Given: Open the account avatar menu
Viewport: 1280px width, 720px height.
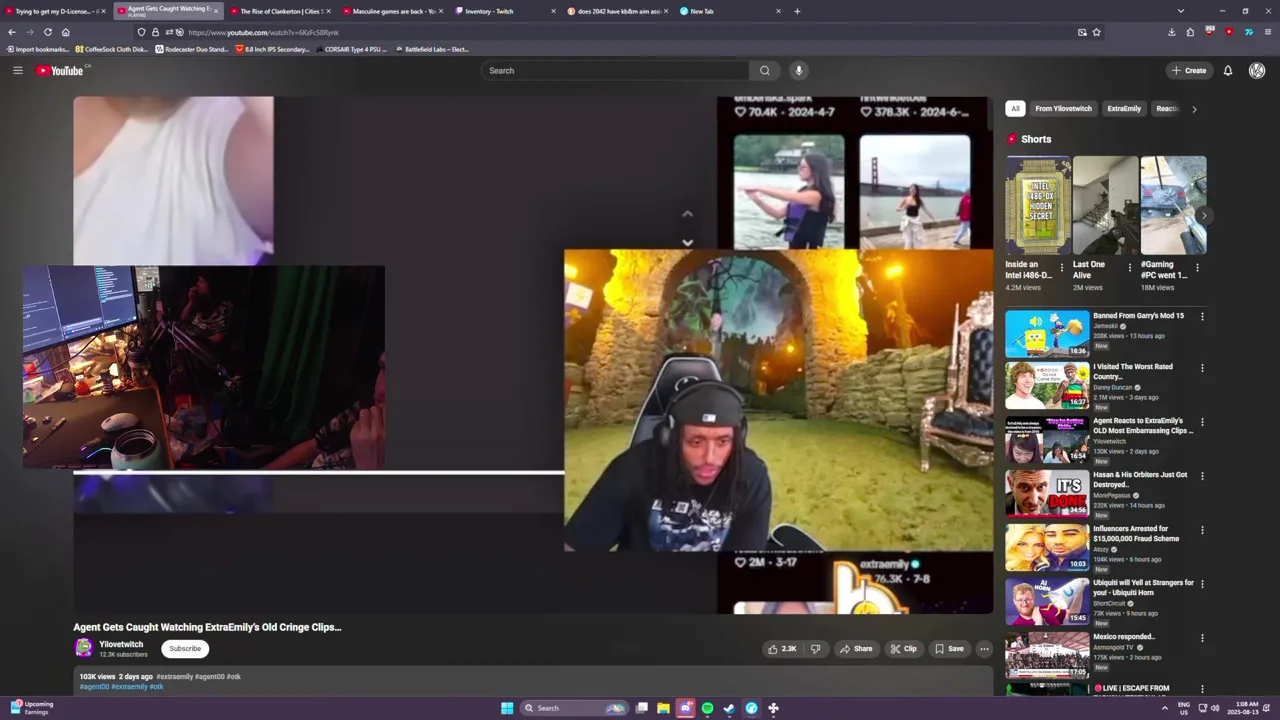Looking at the screenshot, I should click(1257, 70).
